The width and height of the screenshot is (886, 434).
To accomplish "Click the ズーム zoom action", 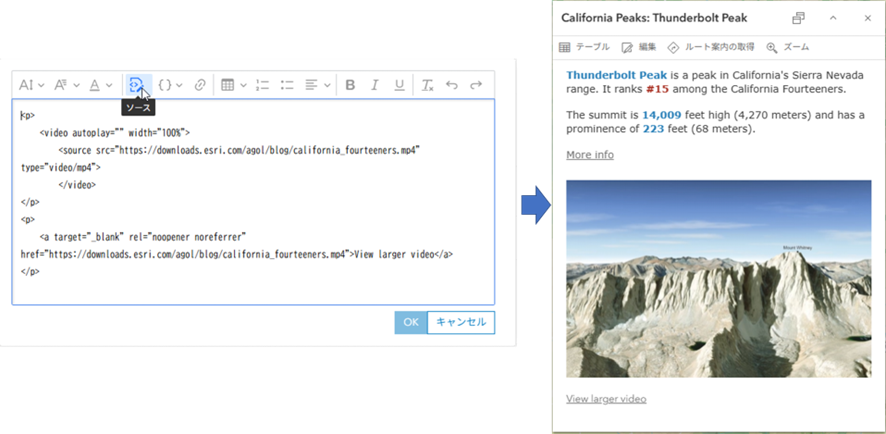I will coord(788,47).
